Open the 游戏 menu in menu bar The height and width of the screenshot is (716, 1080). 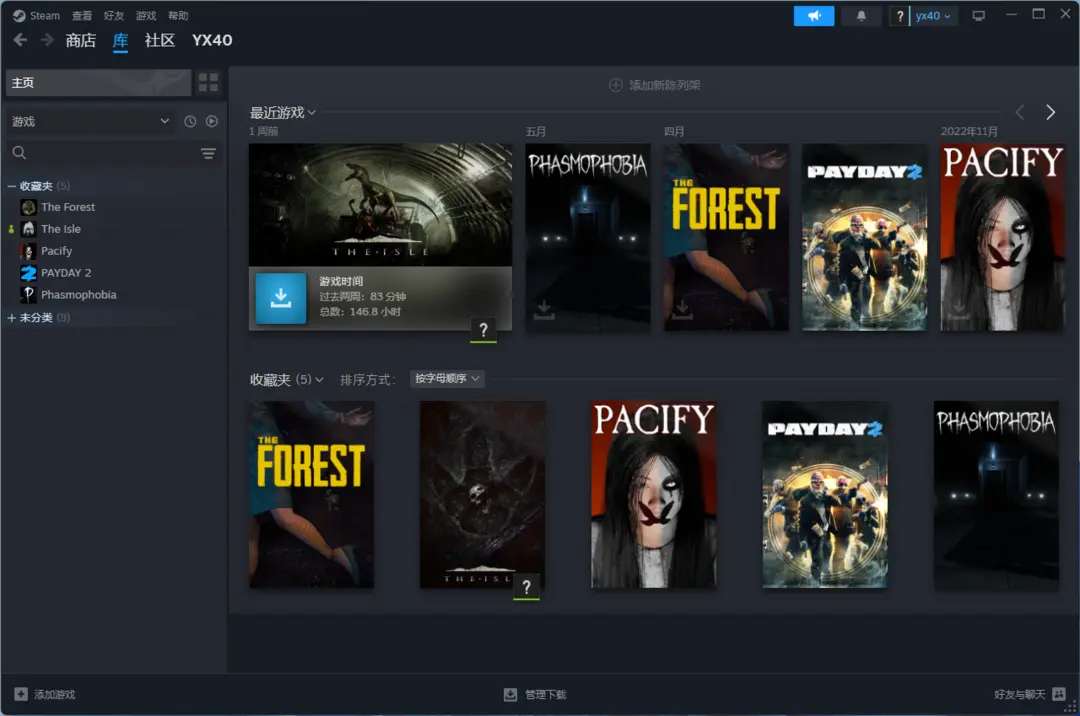click(145, 15)
